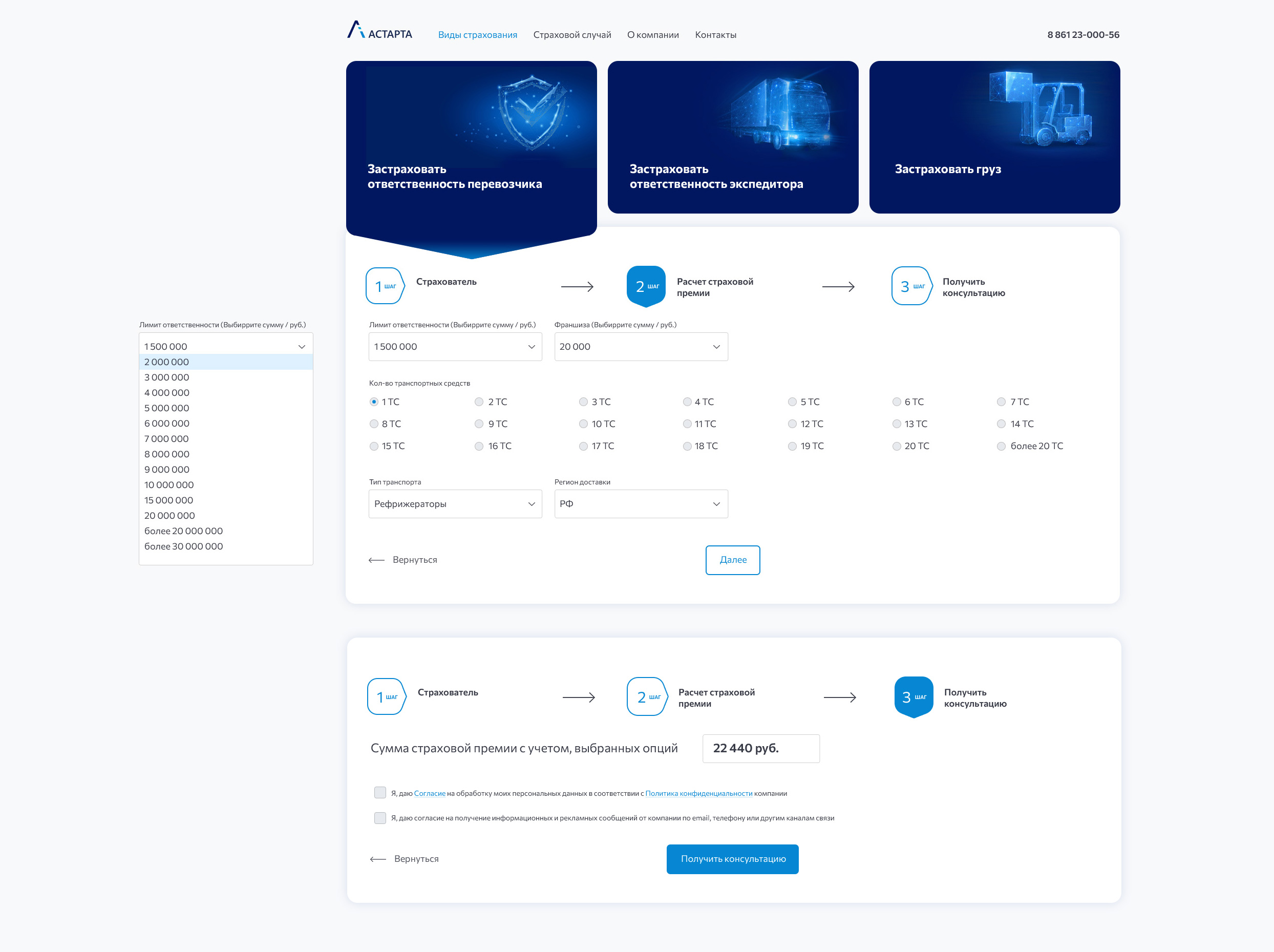Image resolution: width=1274 pixels, height=952 pixels.
Task: Choose 5 000 000 in expanded list
Action: click(x=226, y=408)
